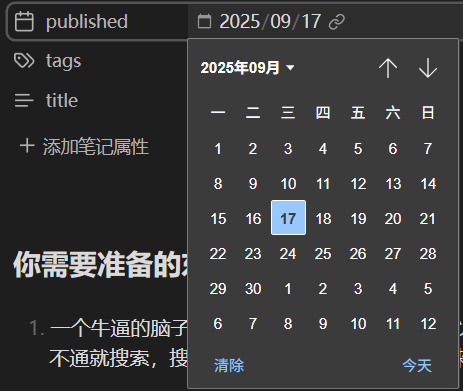Select September 12 in second calendar row
Image resolution: width=463 pixels, height=391 pixels.
(358, 184)
